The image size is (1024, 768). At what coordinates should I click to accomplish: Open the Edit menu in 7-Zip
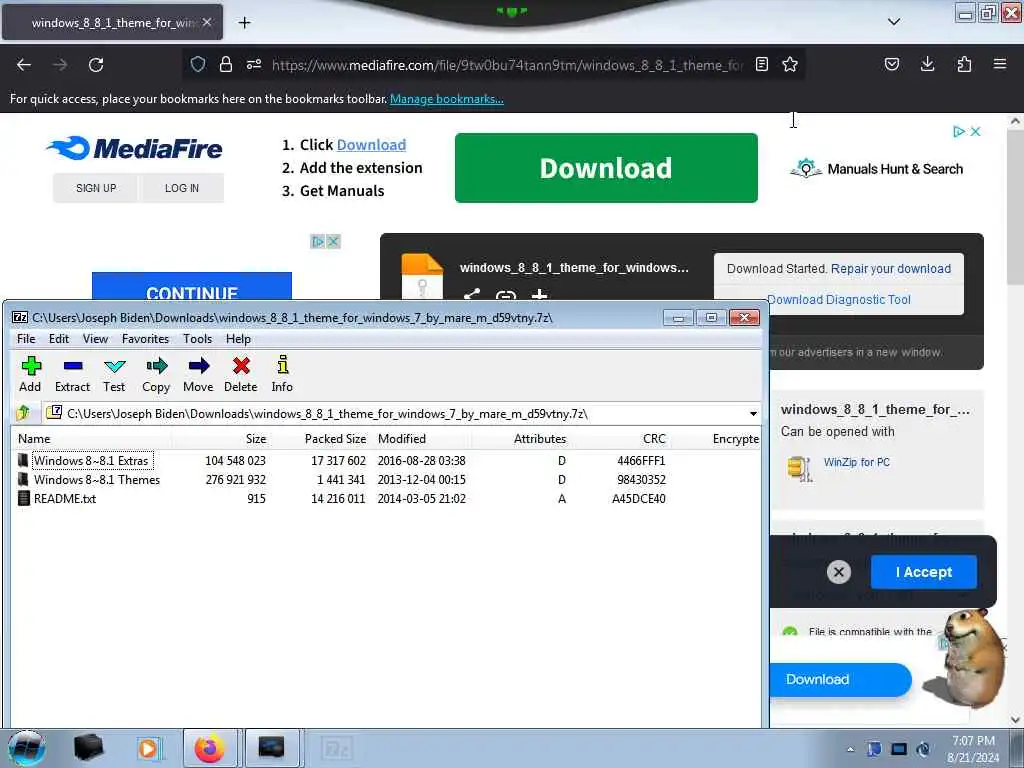(59, 338)
